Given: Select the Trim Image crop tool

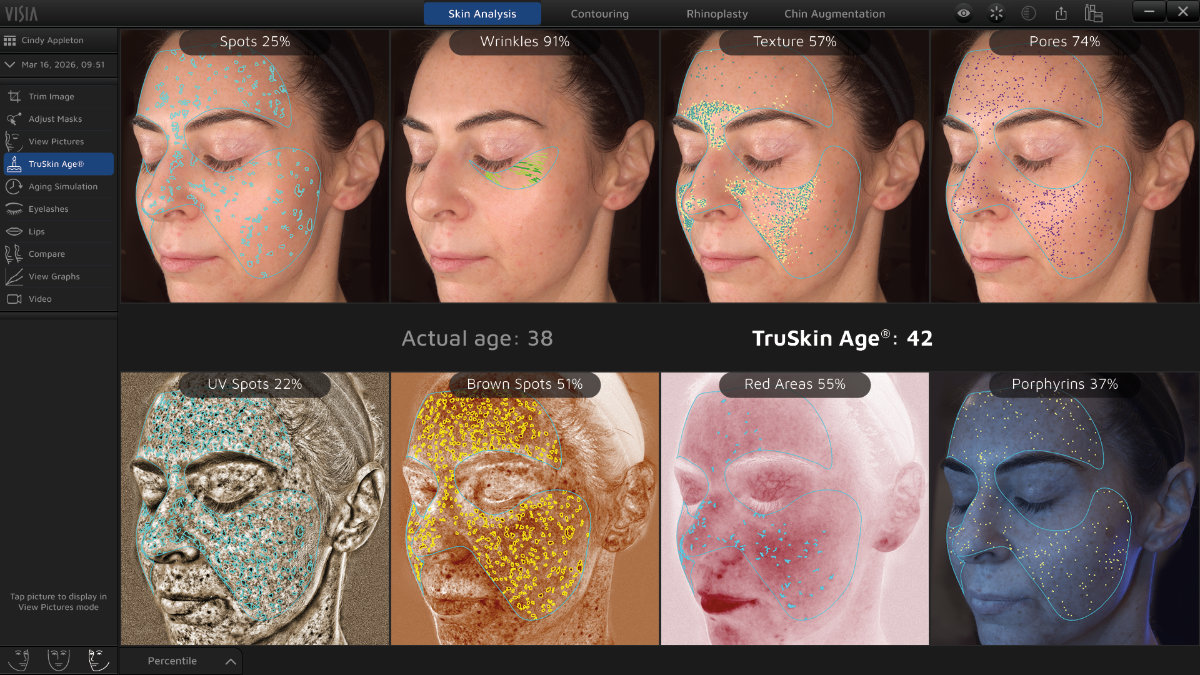Looking at the screenshot, I should [57, 97].
